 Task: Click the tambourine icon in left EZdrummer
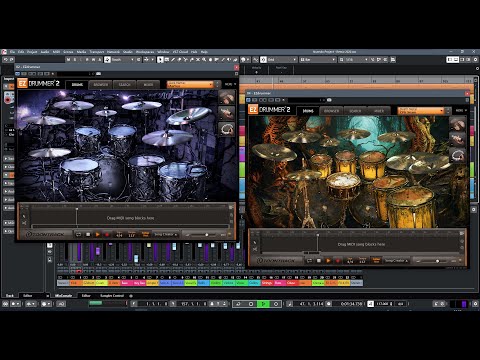227,129
